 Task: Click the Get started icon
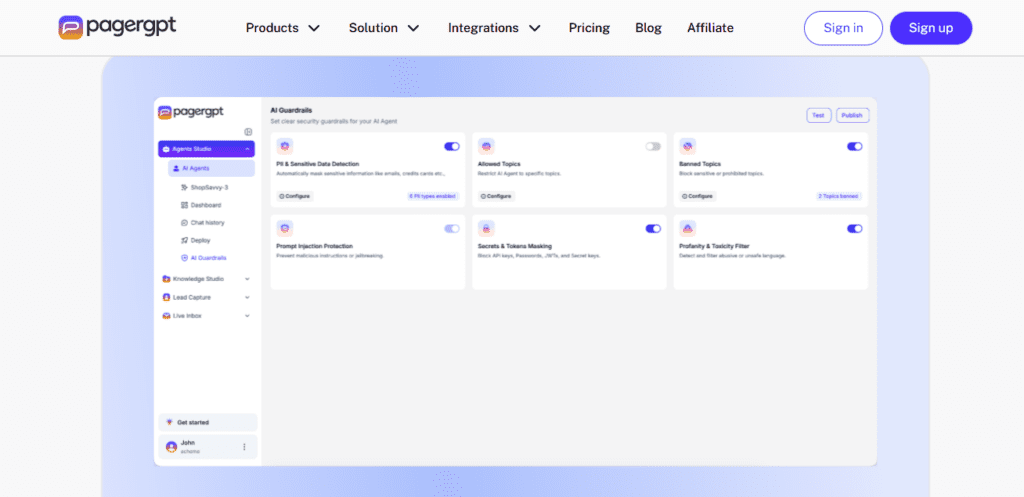point(170,423)
